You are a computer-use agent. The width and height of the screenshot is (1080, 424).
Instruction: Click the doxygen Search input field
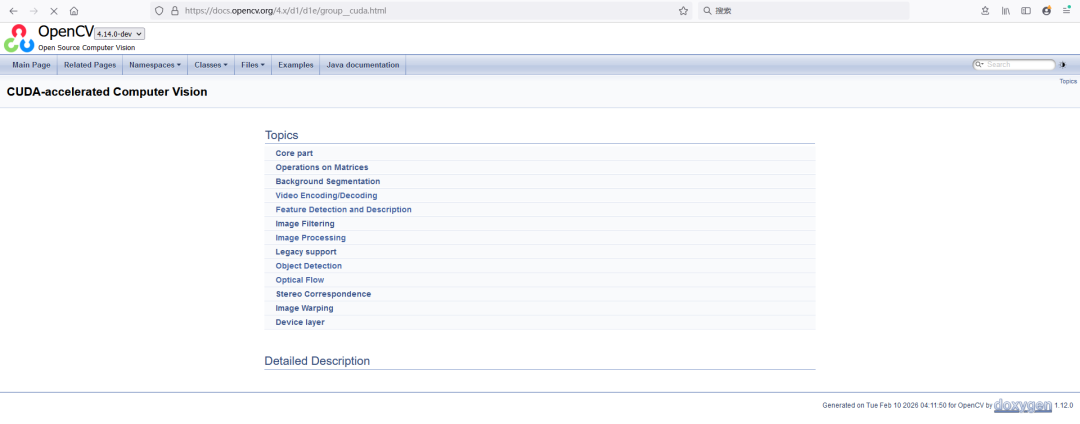point(1019,65)
